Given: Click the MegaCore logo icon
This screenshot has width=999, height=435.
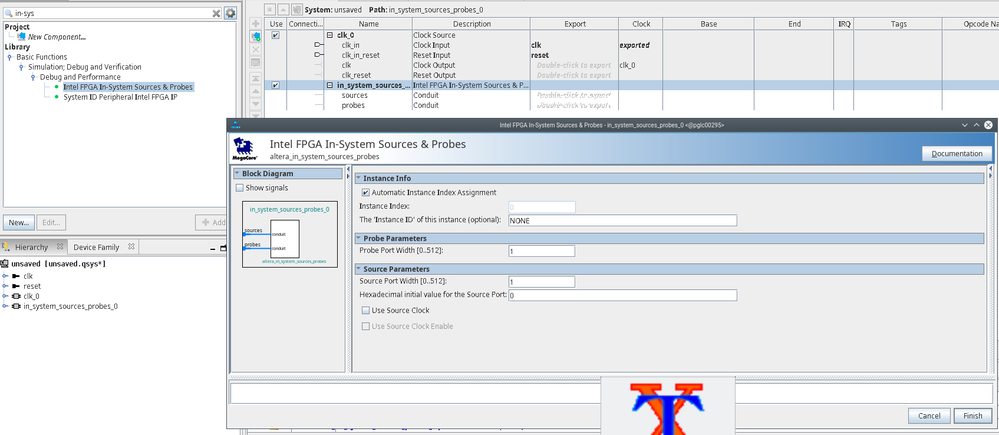Looking at the screenshot, I should pyautogui.click(x=243, y=150).
